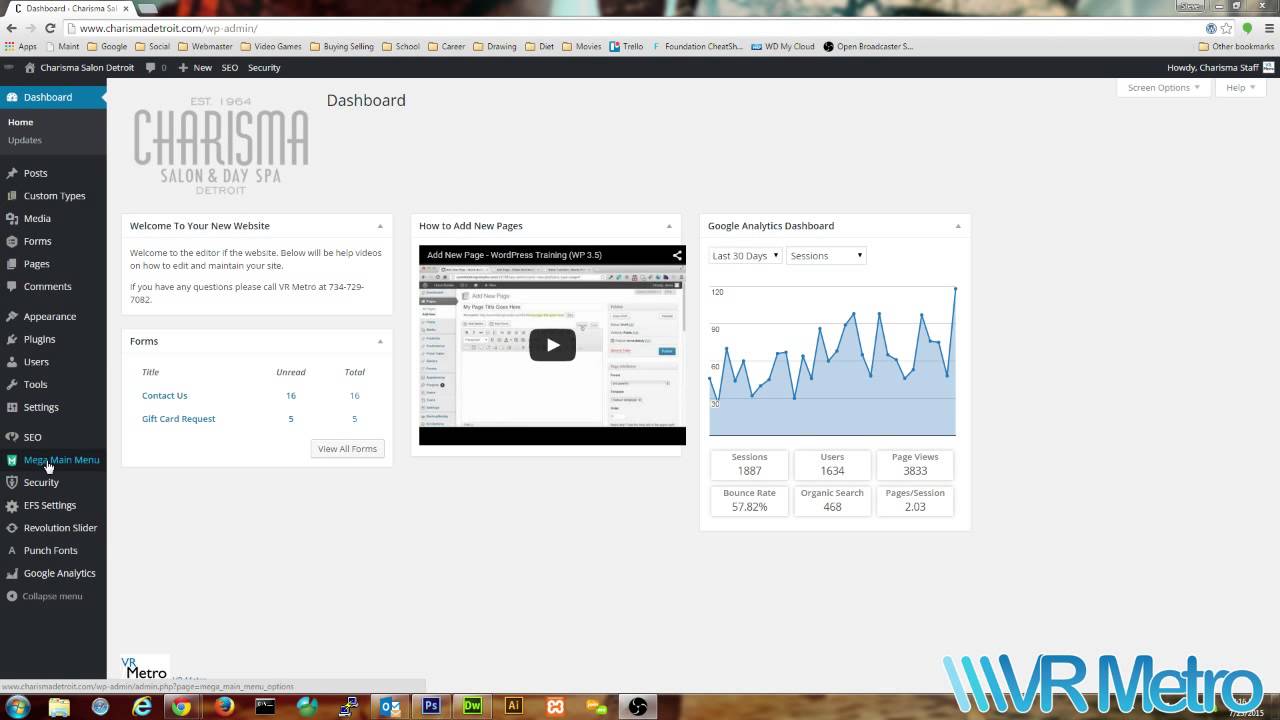
Task: Click SEO in the admin bar
Action: [x=230, y=68]
